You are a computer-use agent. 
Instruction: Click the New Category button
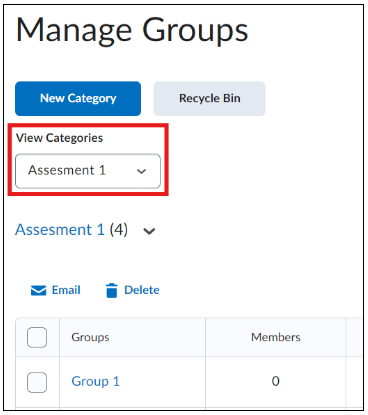[78, 99]
